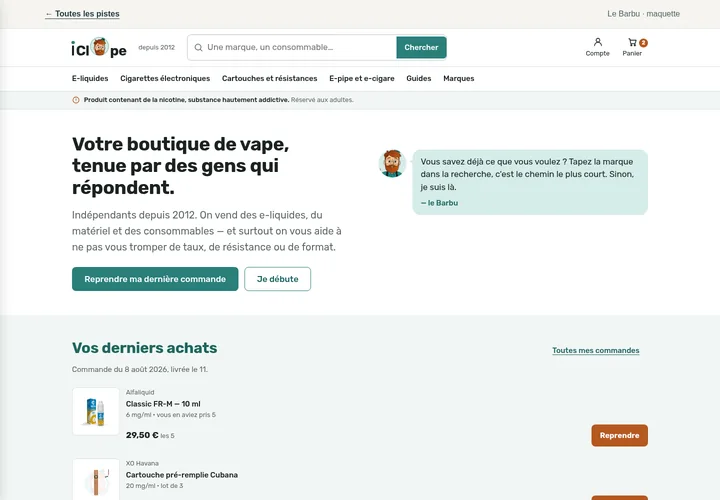
Task: Open the Compte account icon
Action: click(x=597, y=47)
